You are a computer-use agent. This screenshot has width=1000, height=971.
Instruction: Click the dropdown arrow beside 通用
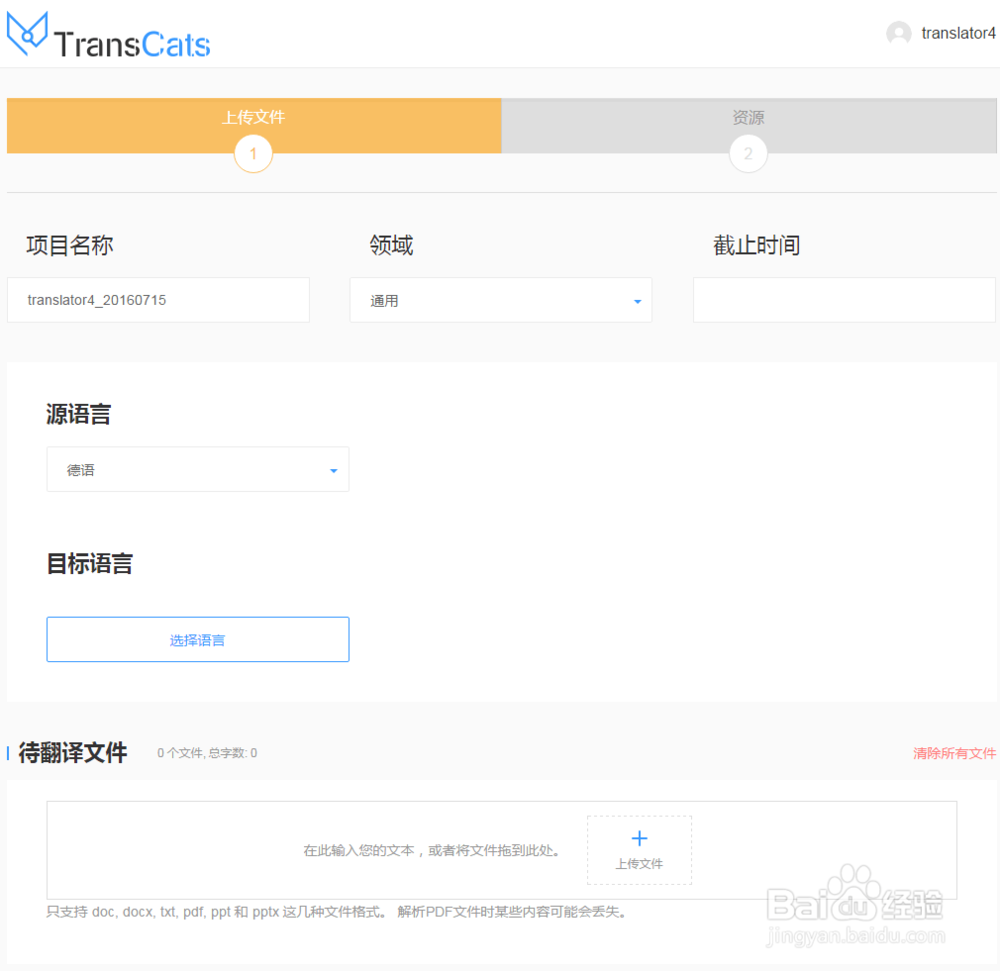[x=637, y=300]
